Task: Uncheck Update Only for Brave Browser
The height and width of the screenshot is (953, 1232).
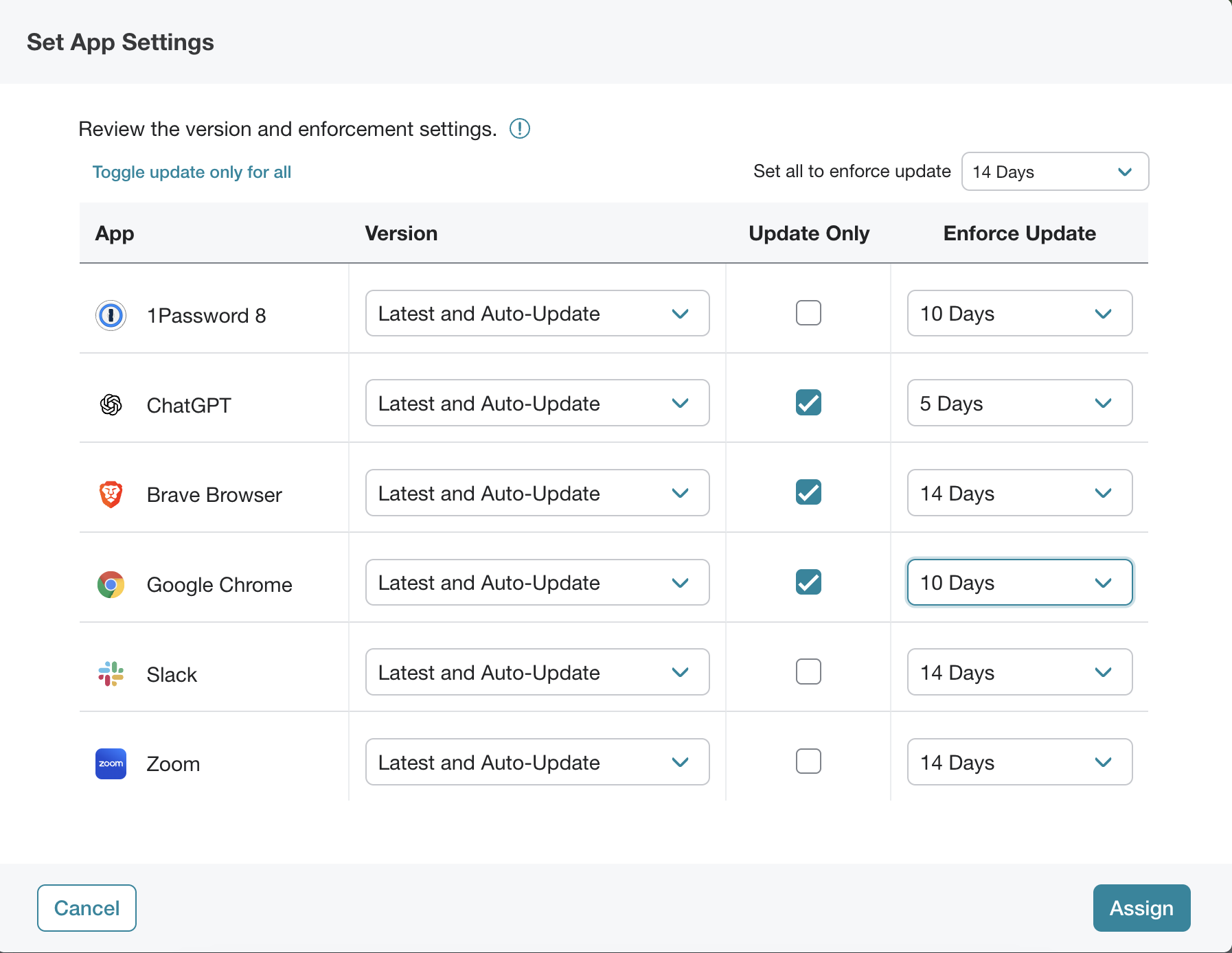Action: pos(808,492)
